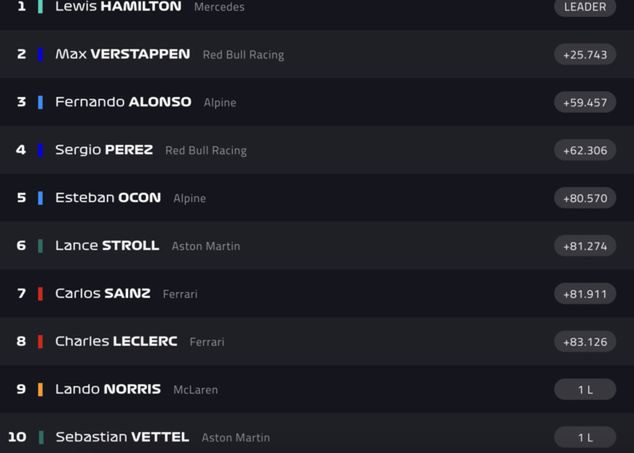This screenshot has width=634, height=453.
Task: Click the +25.743 gap badge
Action: [585, 54]
